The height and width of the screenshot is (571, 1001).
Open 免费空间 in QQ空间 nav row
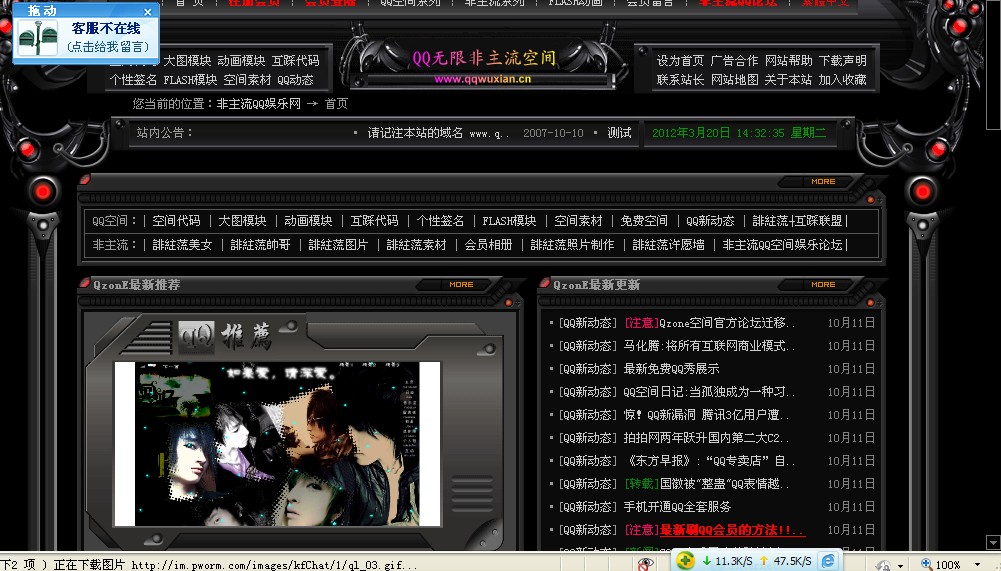click(644, 220)
